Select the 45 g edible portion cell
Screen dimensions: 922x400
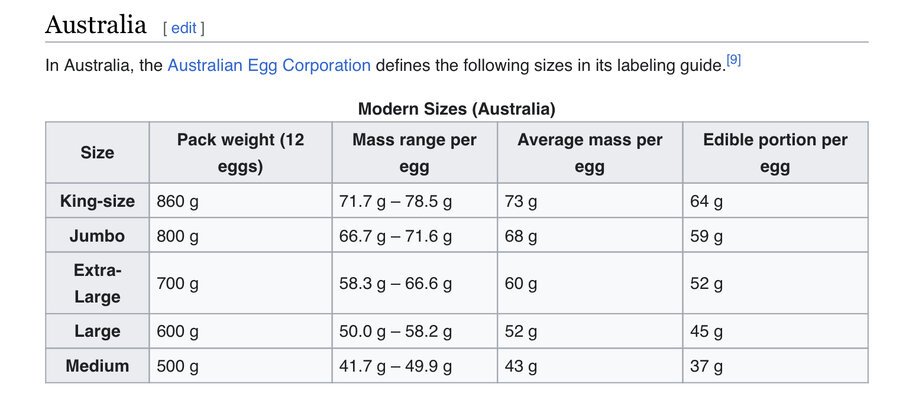[706, 331]
